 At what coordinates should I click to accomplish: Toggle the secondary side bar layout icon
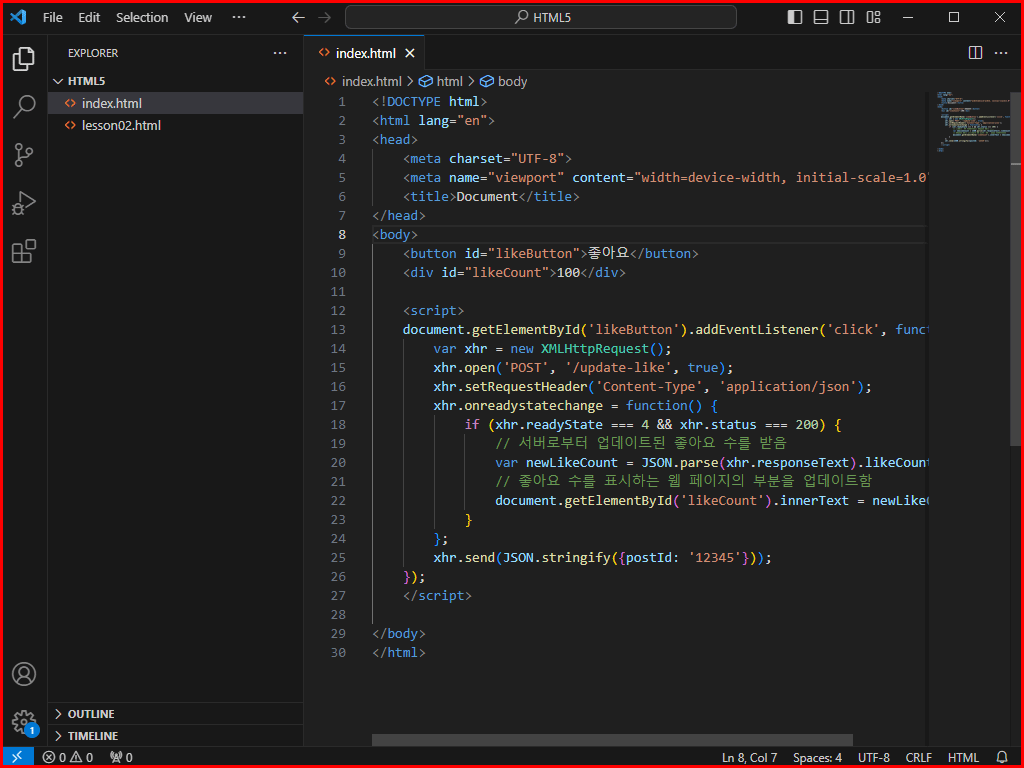pos(847,17)
